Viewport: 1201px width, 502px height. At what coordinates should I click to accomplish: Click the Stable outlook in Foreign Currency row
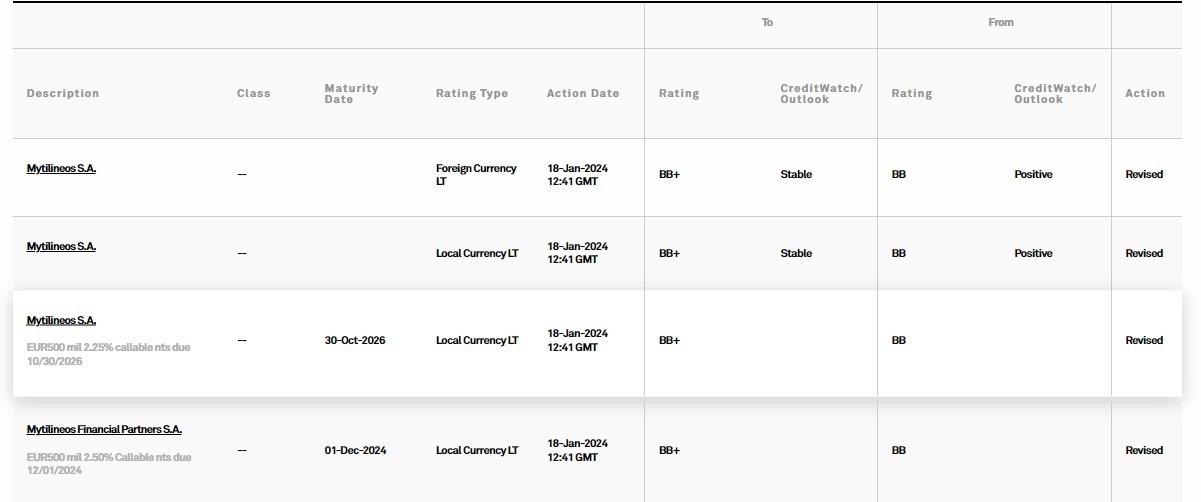796,174
